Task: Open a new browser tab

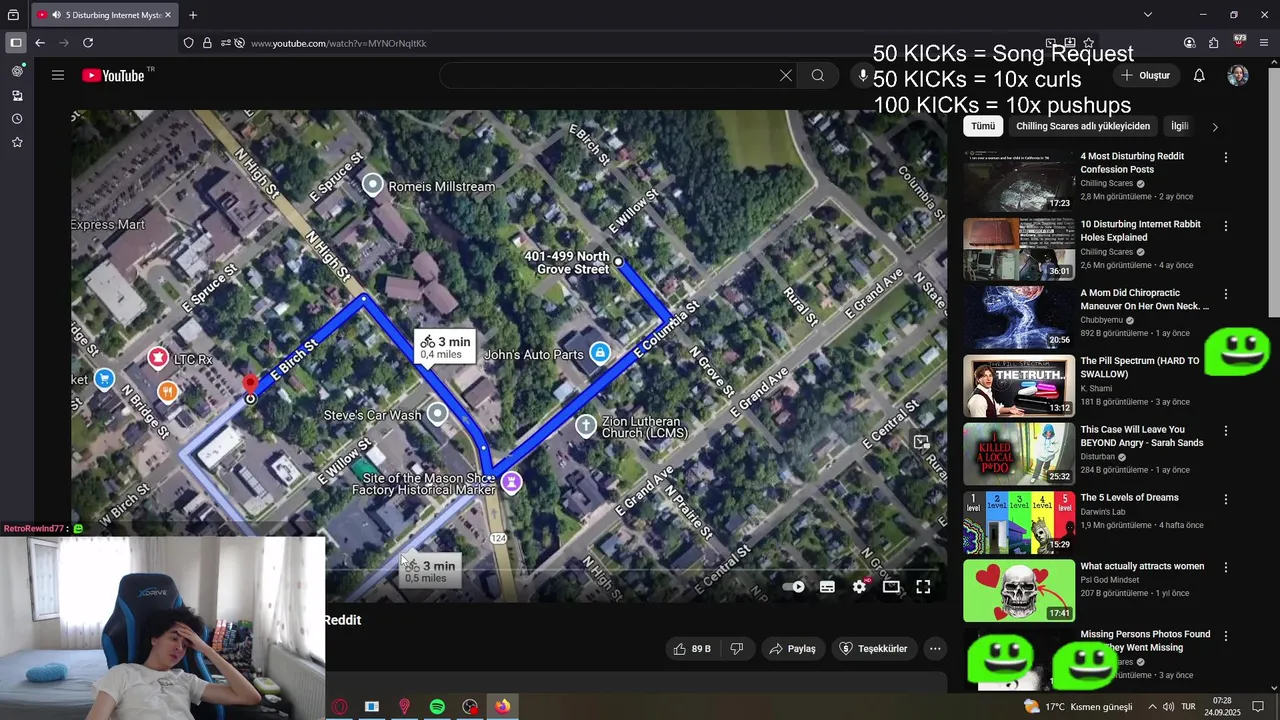Action: 193,15
